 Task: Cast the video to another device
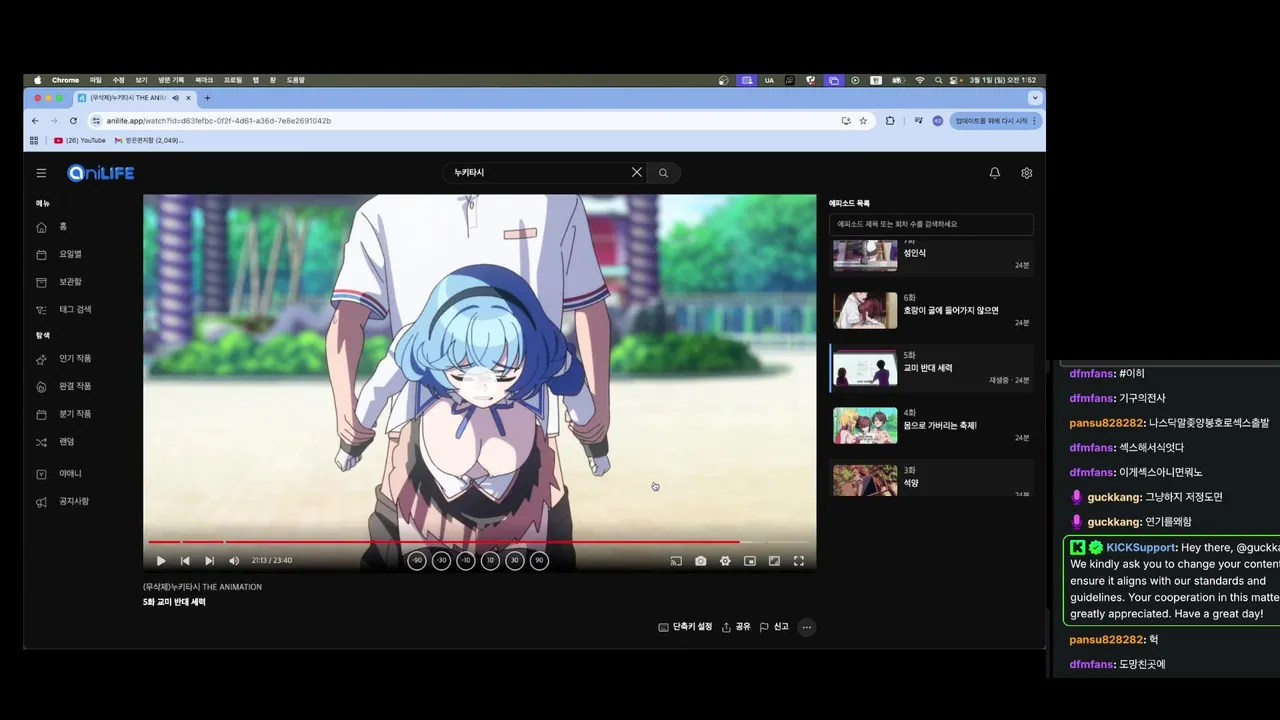click(676, 561)
